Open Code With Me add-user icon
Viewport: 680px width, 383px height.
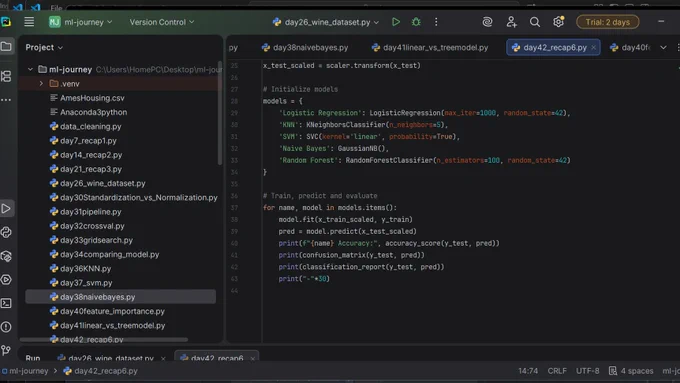tap(511, 22)
